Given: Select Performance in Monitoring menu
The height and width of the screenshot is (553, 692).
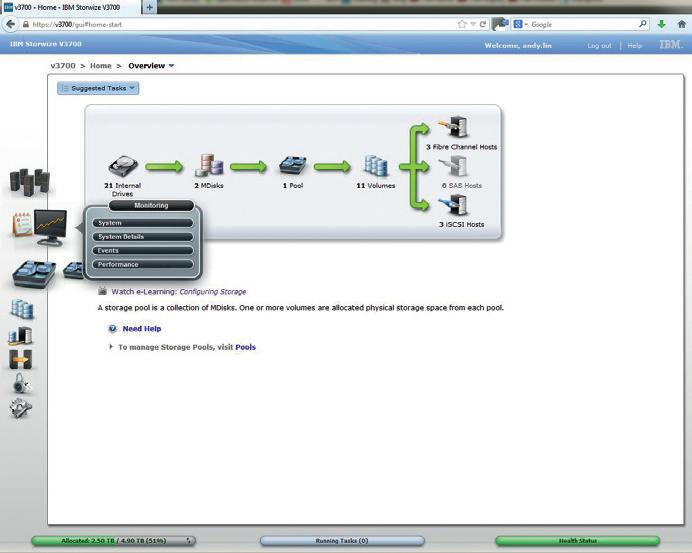Looking at the screenshot, I should point(143,264).
